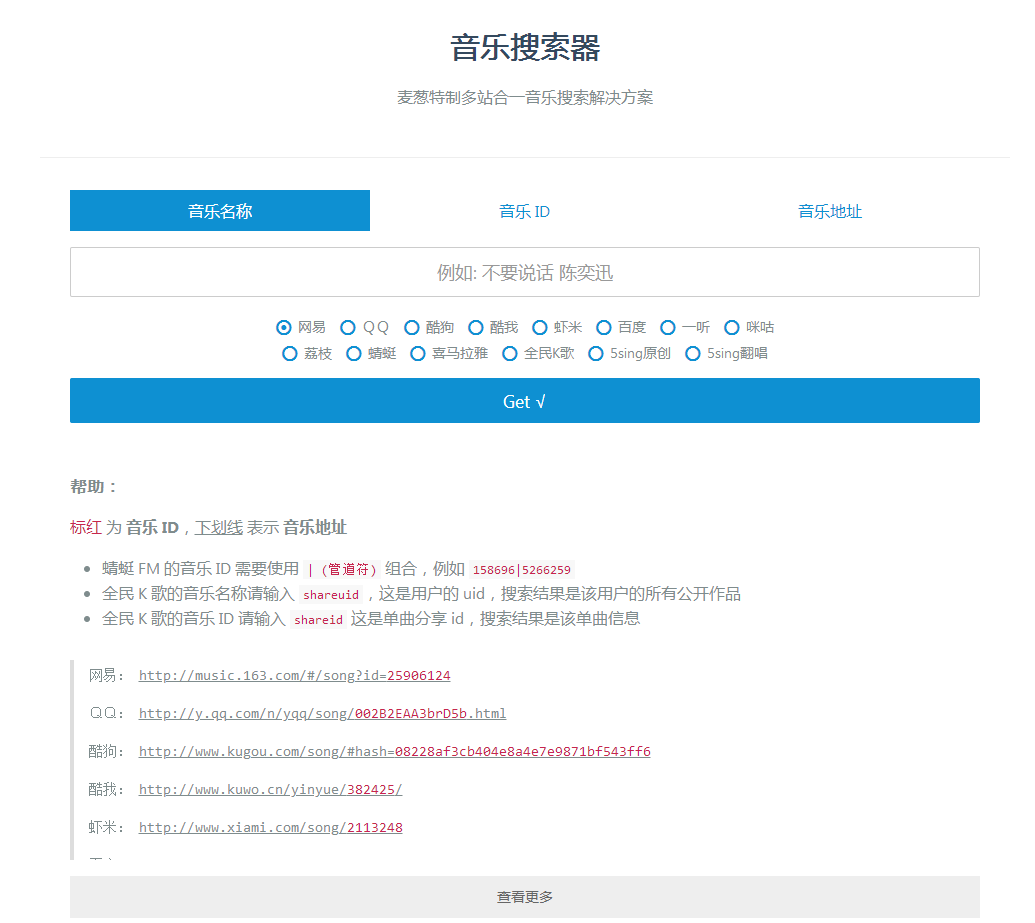
Task: Click the shareuid code text
Action: click(331, 595)
